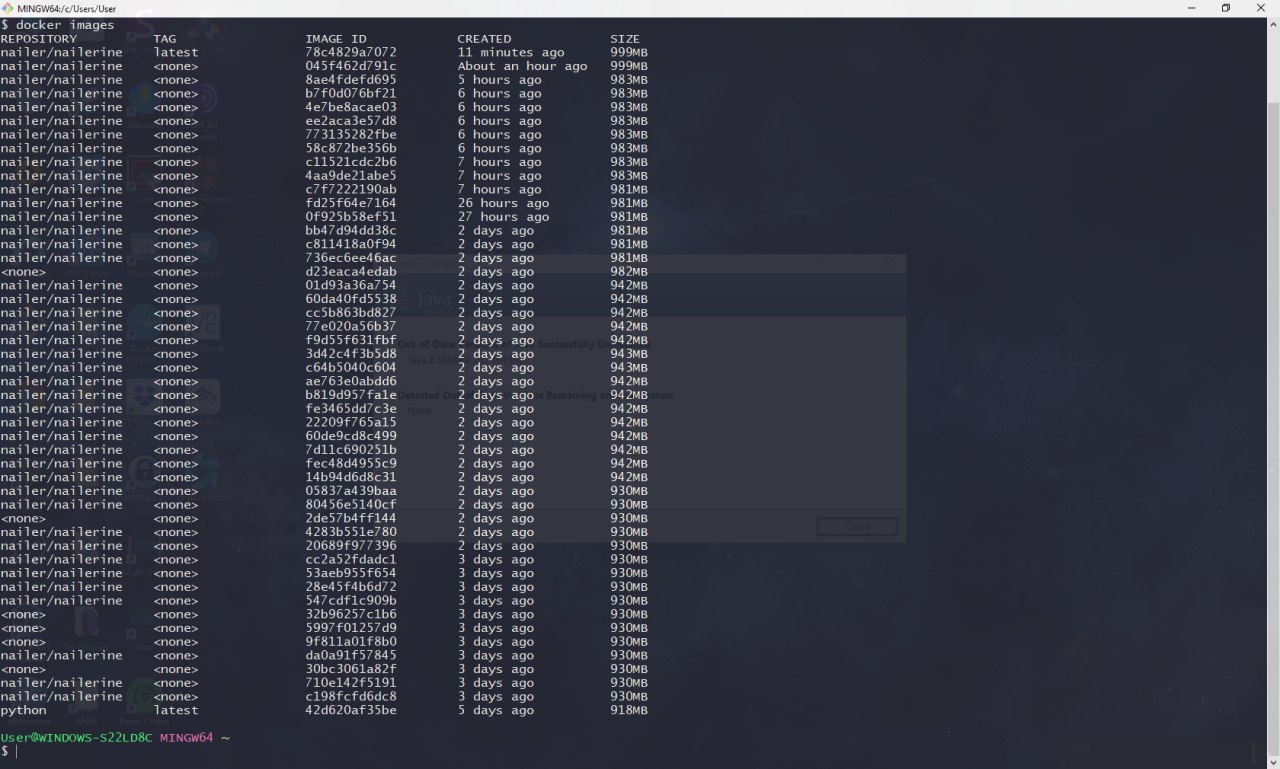Click image ID 78c4829a7072
Screen dimensions: 1280x769
(351, 52)
